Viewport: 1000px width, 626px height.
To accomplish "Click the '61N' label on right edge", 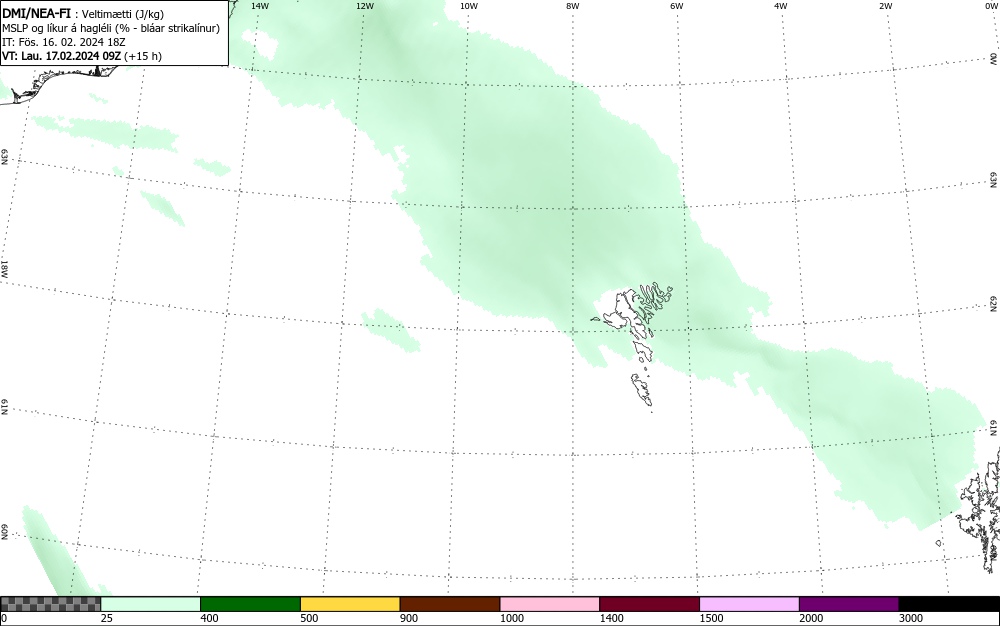I will pos(994,428).
